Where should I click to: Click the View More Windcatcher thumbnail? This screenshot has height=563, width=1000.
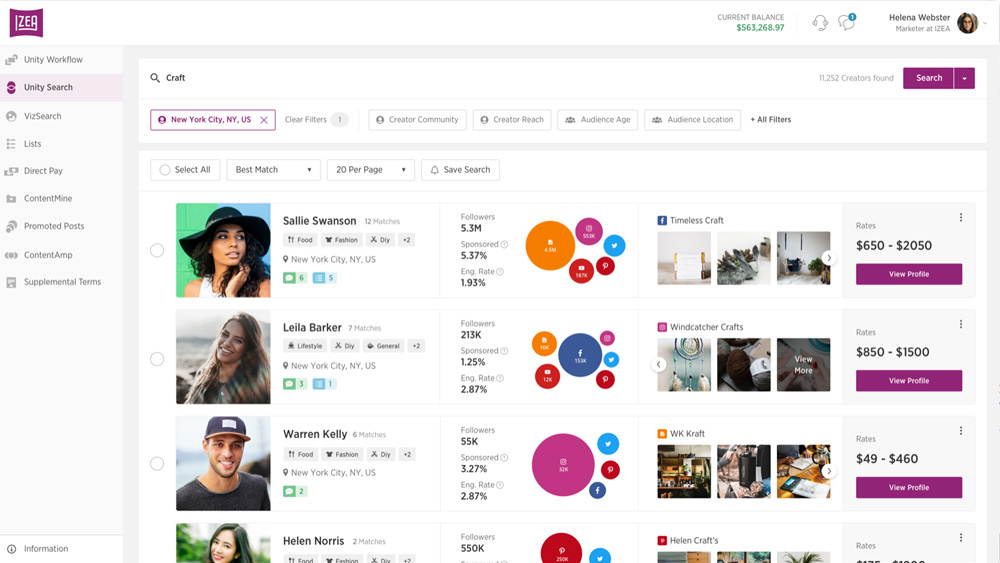(804, 365)
